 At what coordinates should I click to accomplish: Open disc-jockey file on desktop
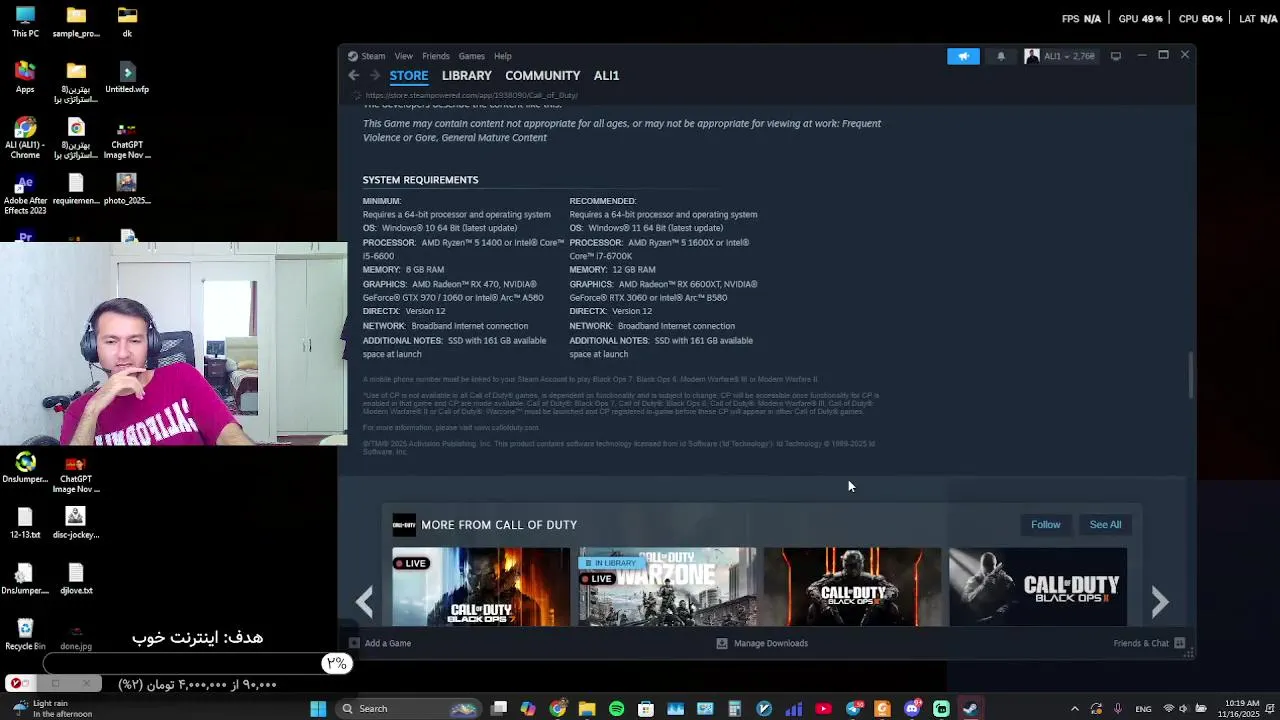click(x=76, y=523)
